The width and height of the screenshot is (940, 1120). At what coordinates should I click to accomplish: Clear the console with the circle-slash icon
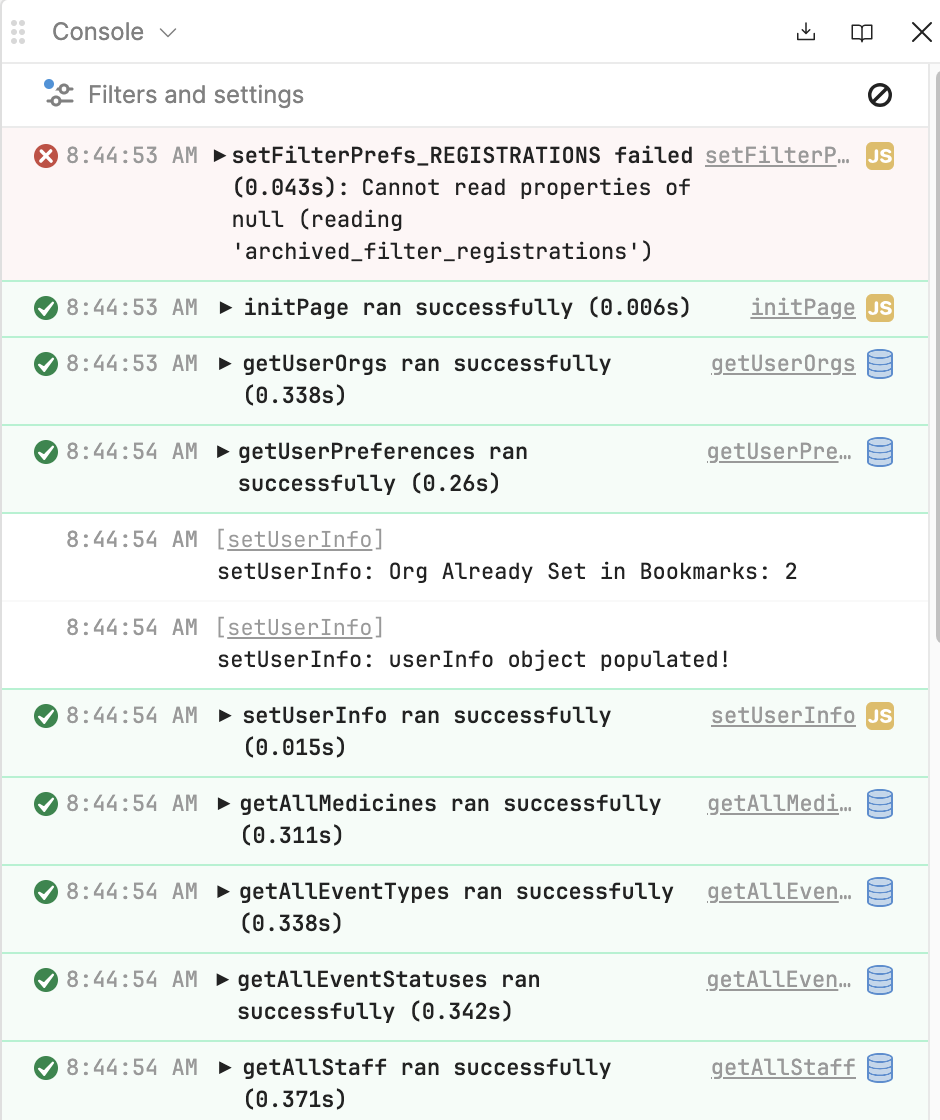click(879, 95)
